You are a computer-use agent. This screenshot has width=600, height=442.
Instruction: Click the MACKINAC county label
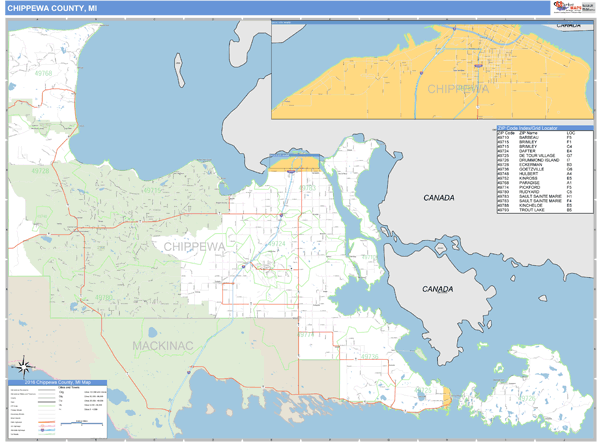[x=163, y=346]
